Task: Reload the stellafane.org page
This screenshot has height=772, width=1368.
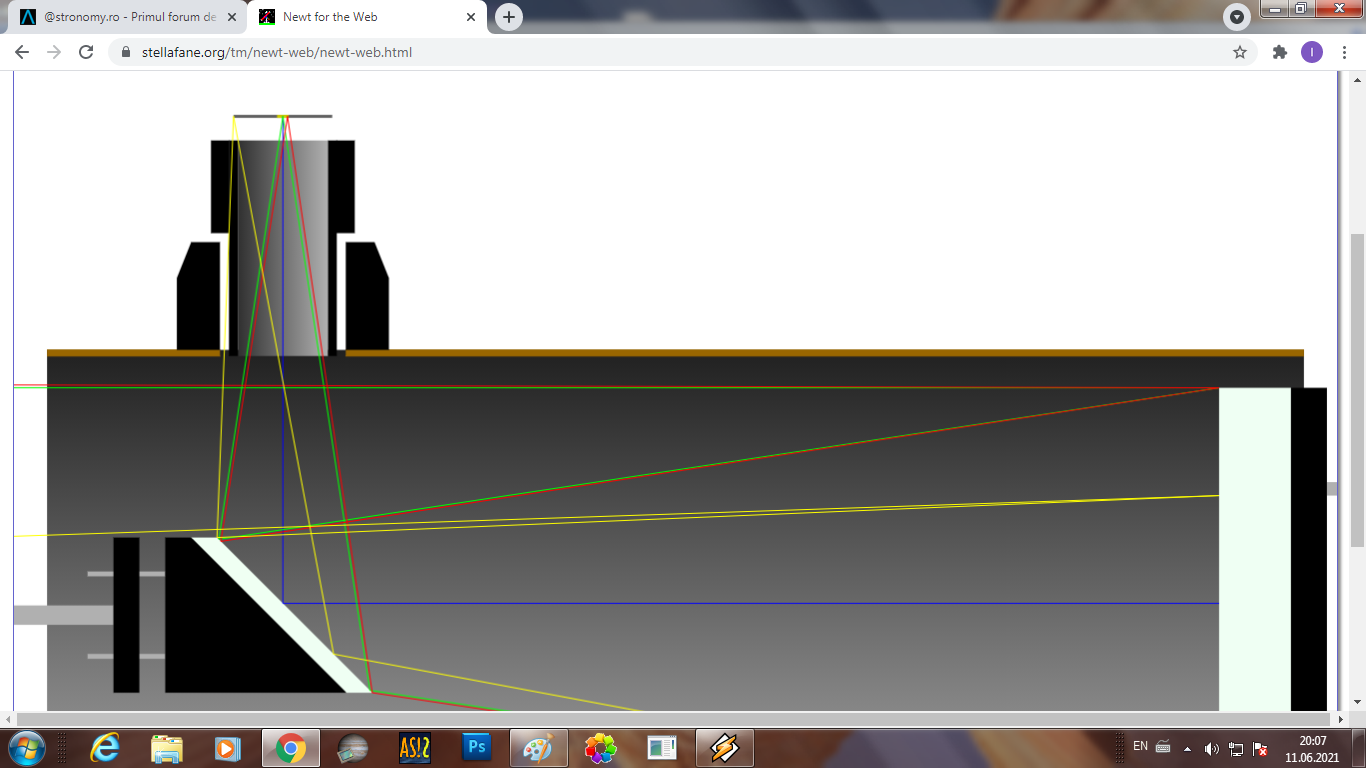Action: [x=86, y=52]
